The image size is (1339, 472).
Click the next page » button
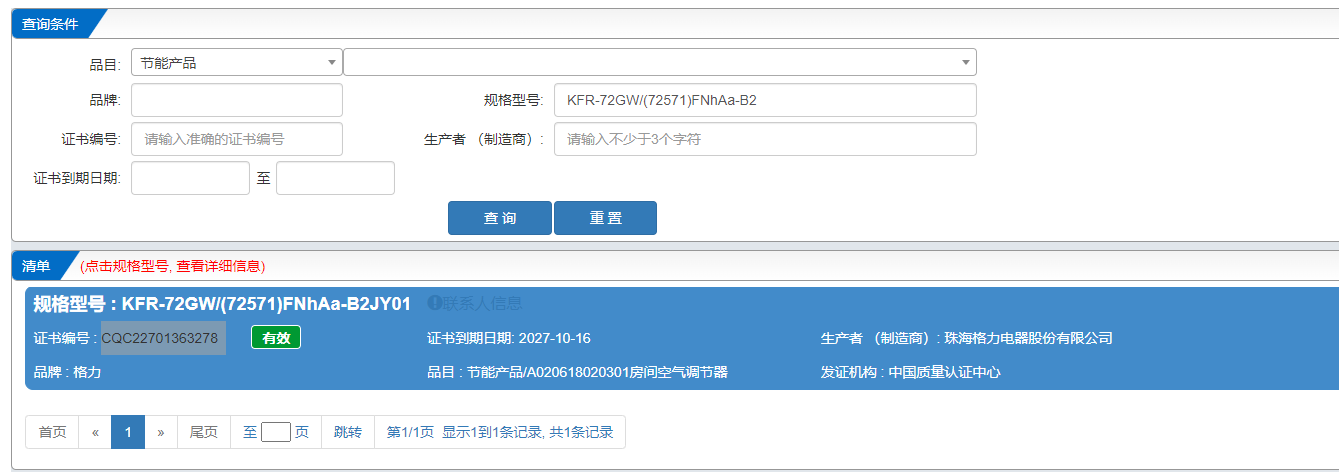[x=161, y=432]
